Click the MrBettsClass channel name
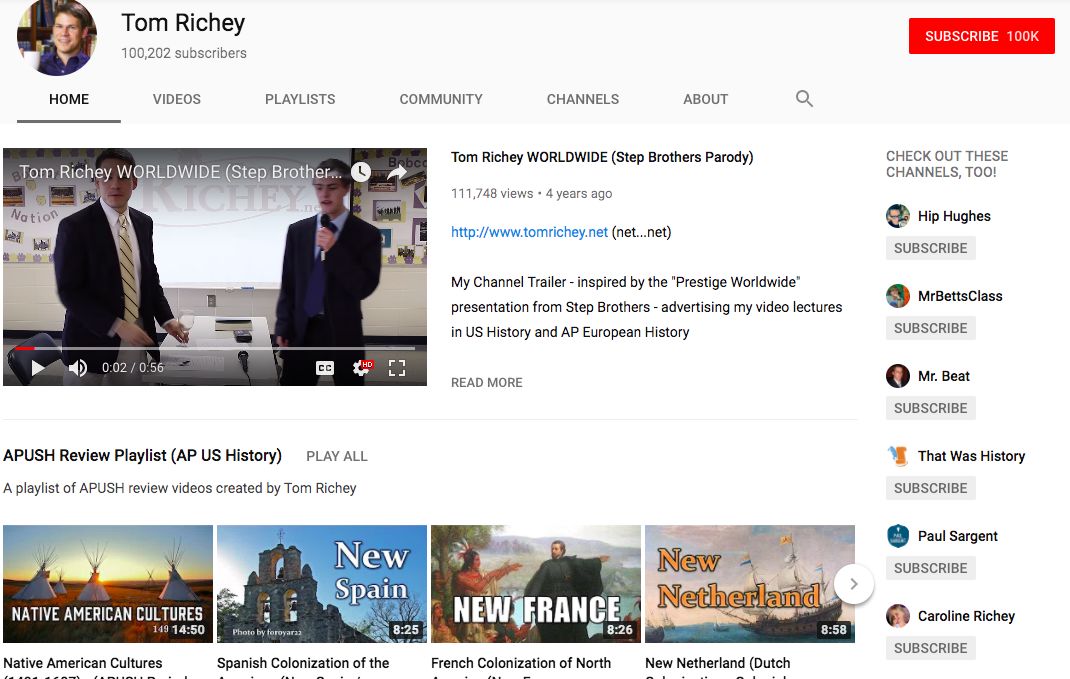Viewport: 1070px width, 679px height. click(960, 296)
